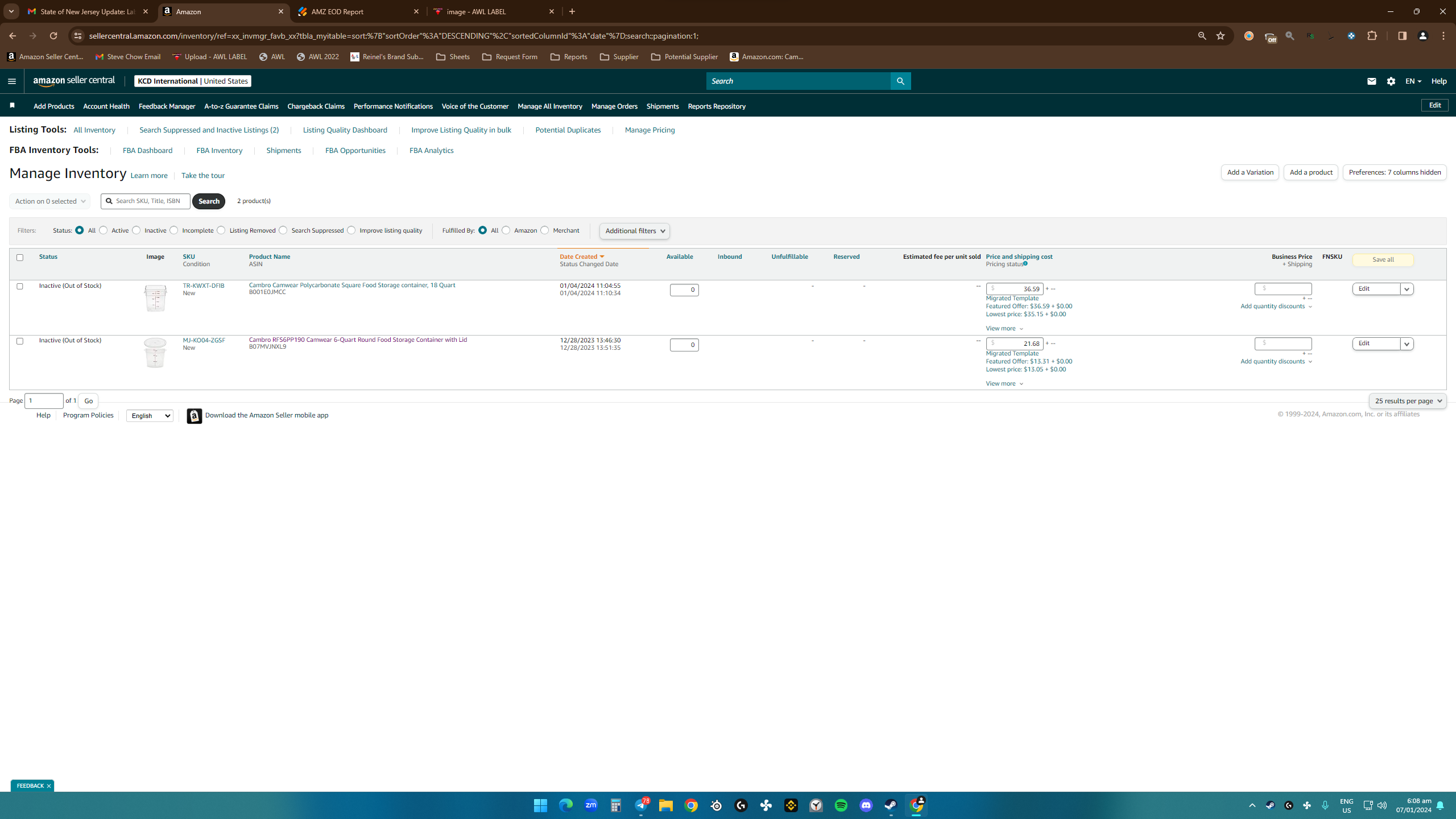The width and height of the screenshot is (1456, 819).
Task: Open the Chrome profile avatar
Action: point(1423,36)
